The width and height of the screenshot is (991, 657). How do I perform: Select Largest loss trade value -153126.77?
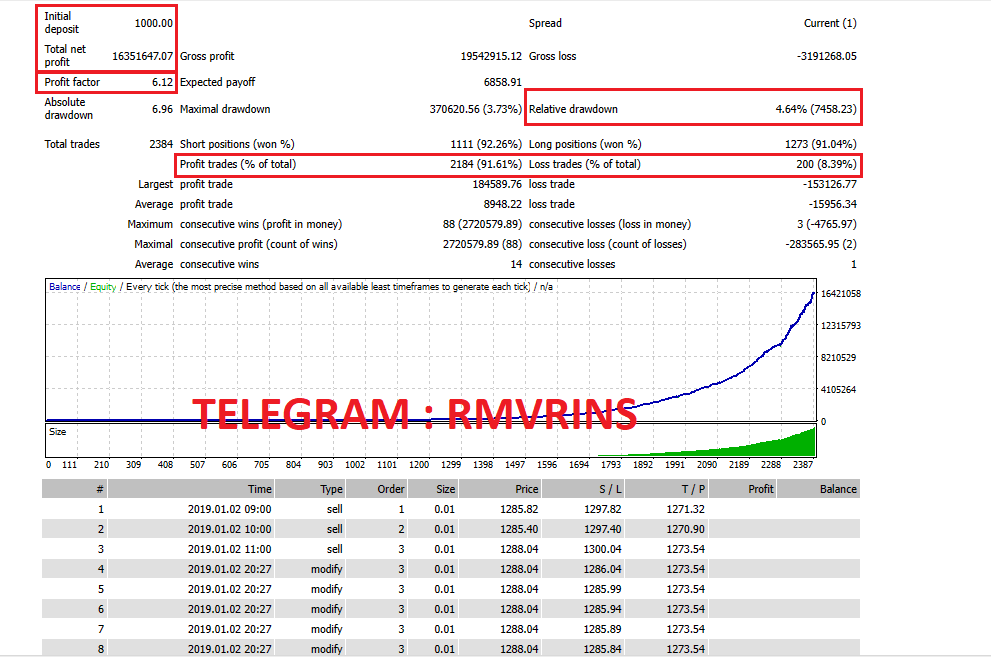830,184
